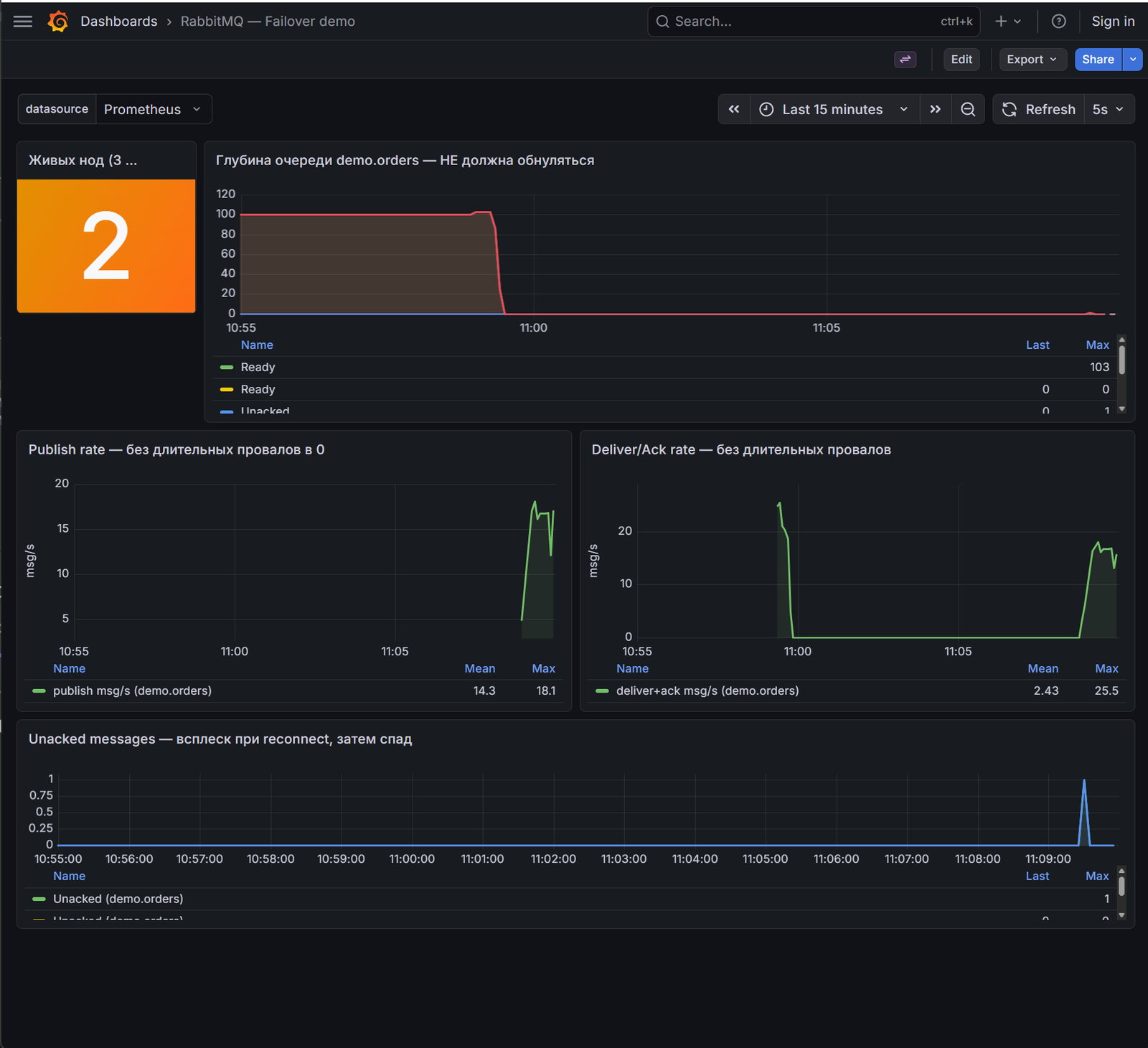Sort queue depth legend by Name
1148x1048 pixels.
(257, 345)
